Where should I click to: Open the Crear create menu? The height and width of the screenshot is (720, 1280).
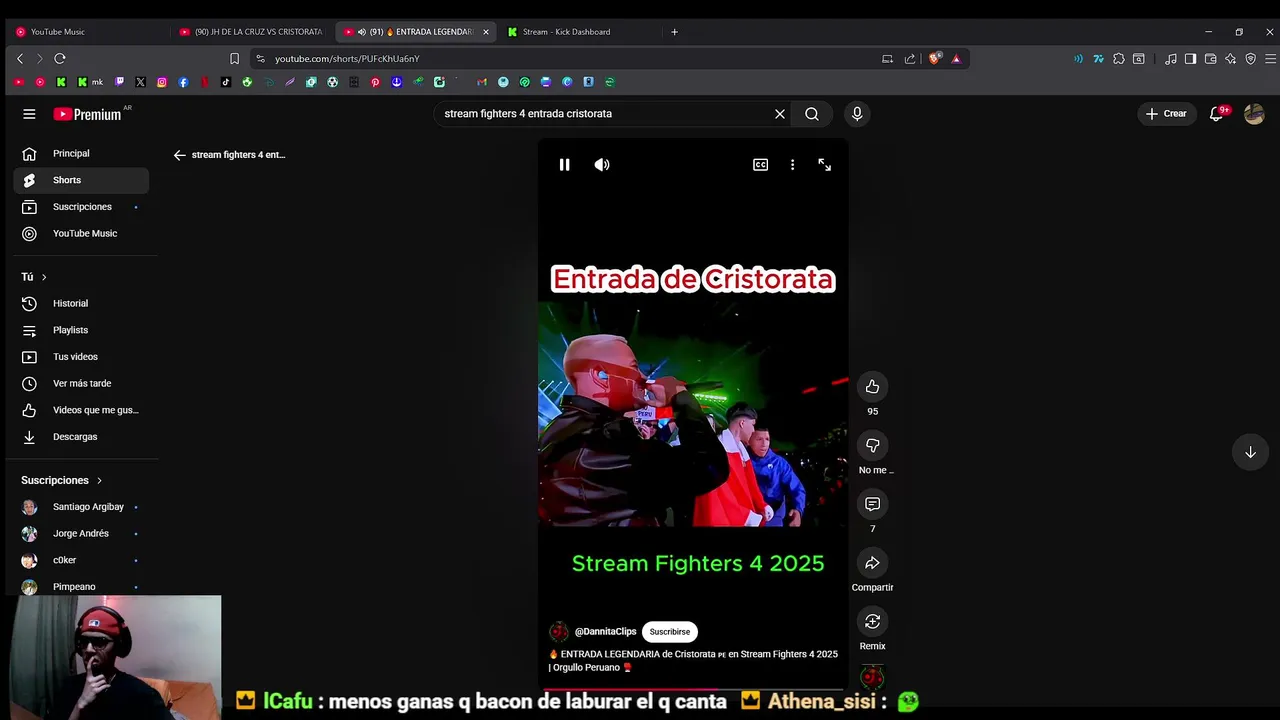[1166, 114]
